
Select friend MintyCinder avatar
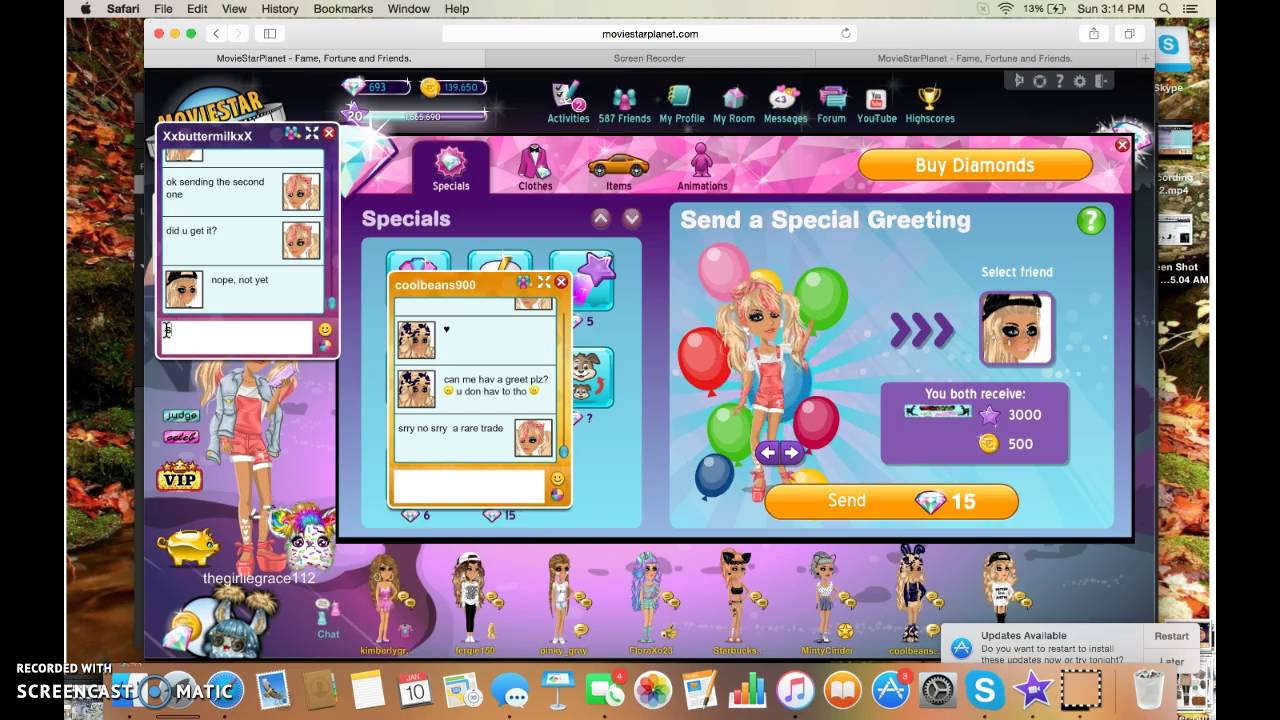coord(825,598)
